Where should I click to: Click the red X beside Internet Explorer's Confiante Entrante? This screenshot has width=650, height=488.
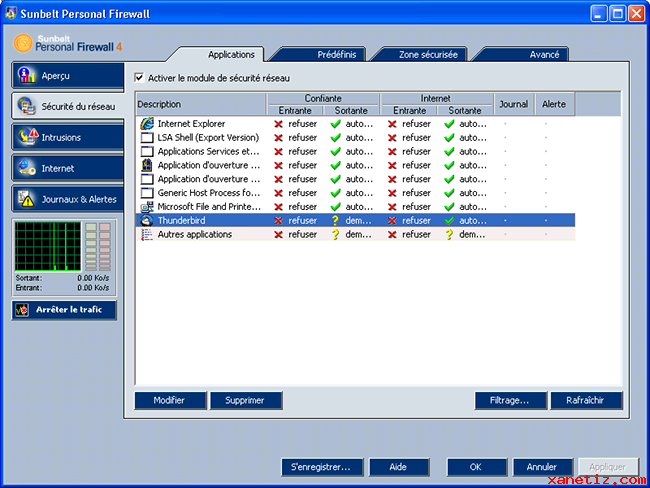[x=279, y=124]
